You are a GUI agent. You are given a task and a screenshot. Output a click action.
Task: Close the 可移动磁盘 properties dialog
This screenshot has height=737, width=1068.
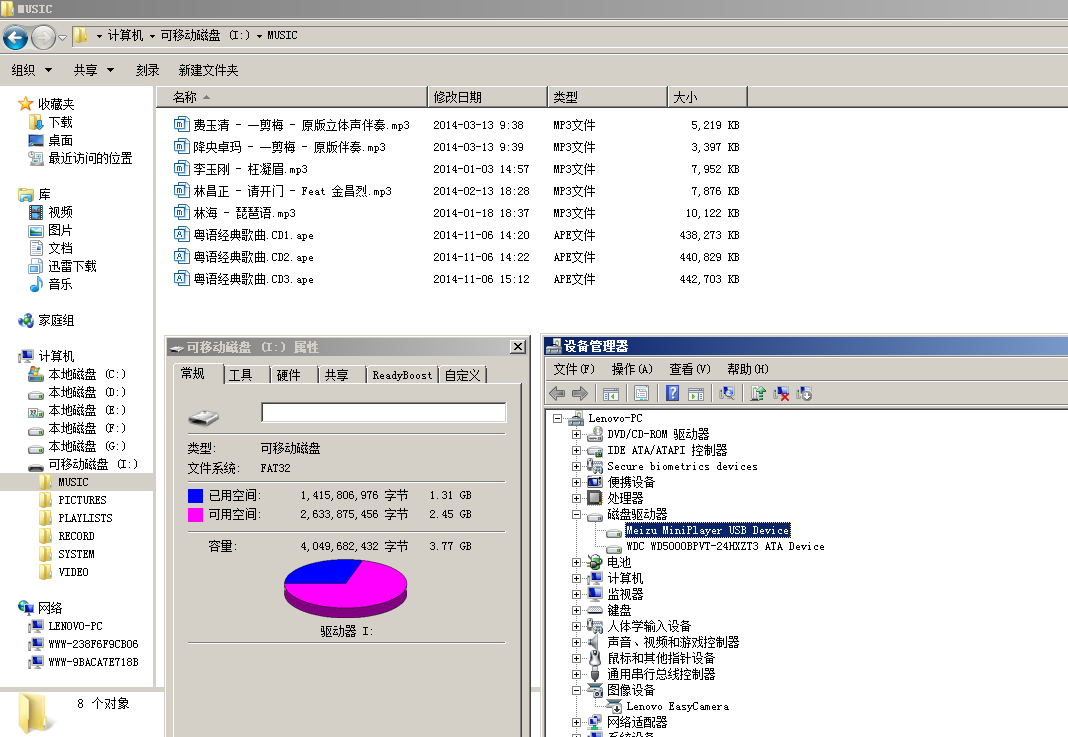click(518, 347)
